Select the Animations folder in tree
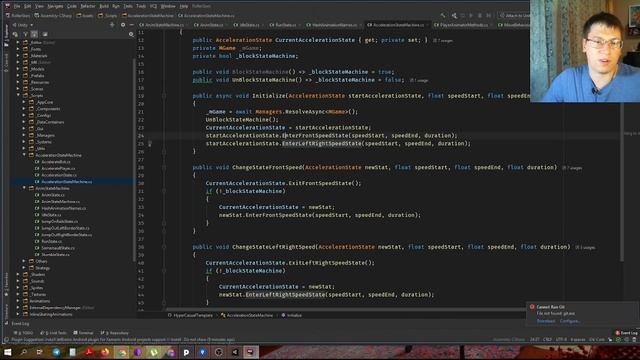 tap(40, 301)
